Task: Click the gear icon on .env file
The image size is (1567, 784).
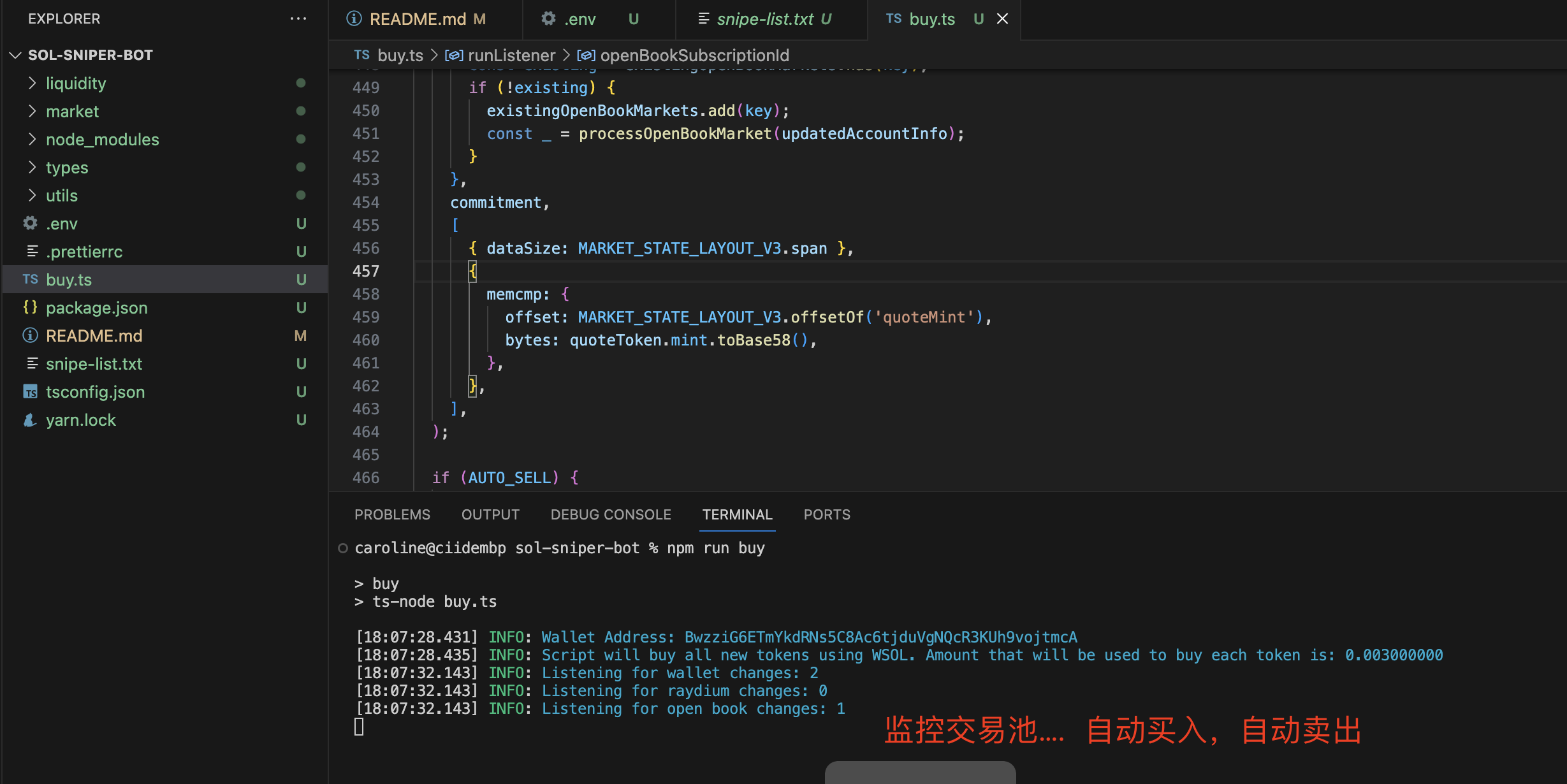Action: click(x=30, y=223)
